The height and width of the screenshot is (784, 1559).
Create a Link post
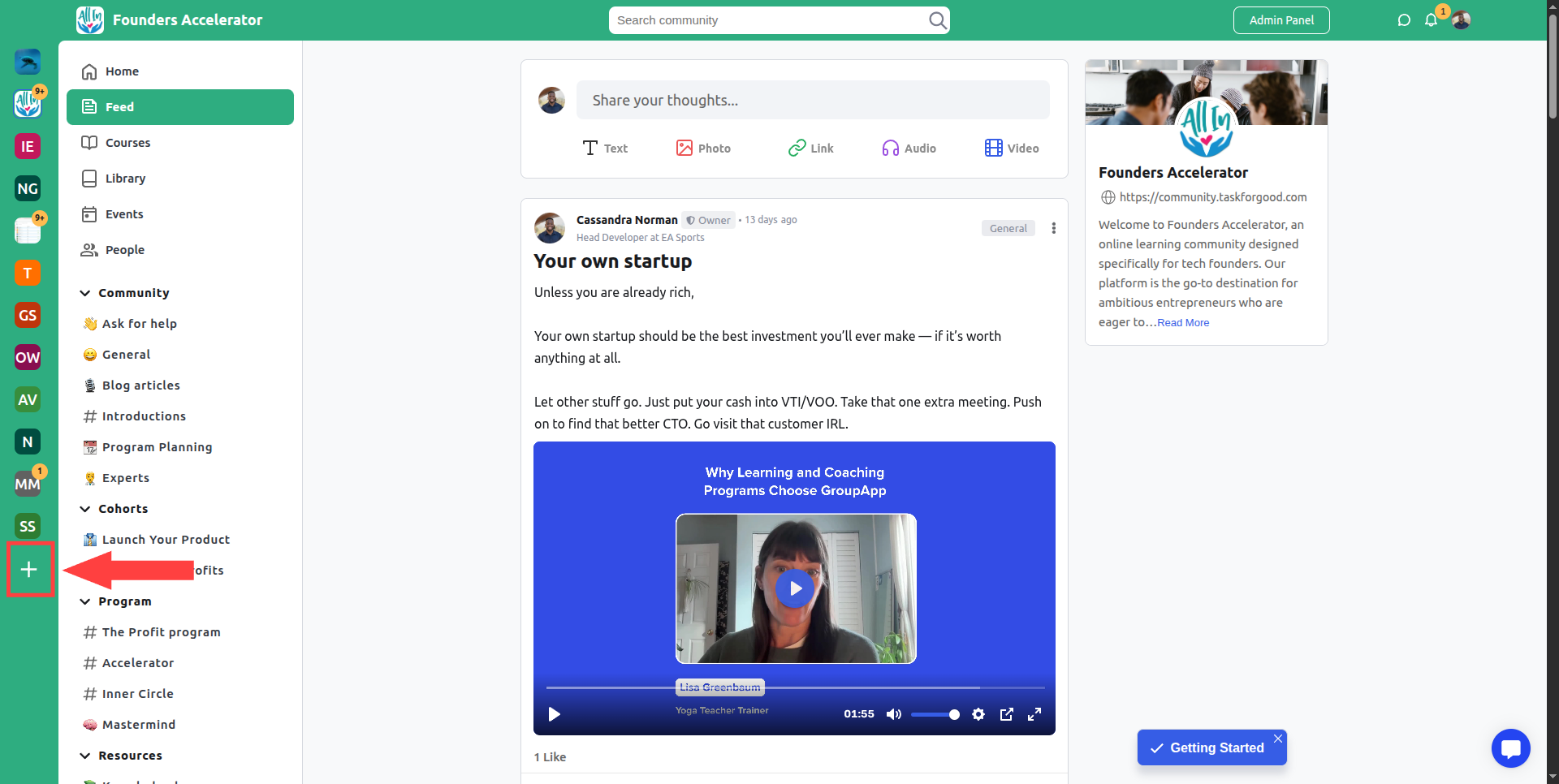[x=810, y=148]
